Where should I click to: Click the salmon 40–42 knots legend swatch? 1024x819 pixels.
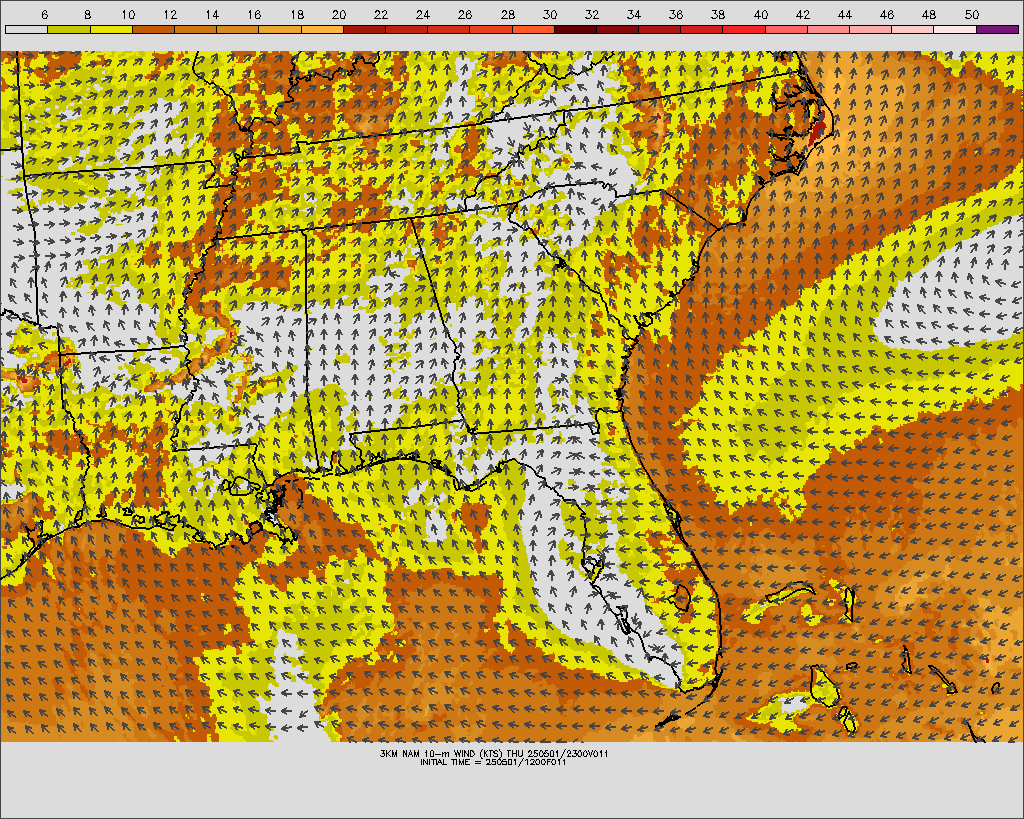point(786,29)
